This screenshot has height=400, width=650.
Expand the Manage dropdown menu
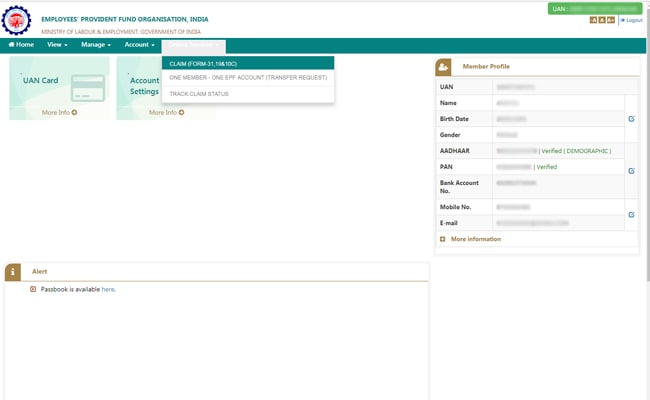coord(96,45)
